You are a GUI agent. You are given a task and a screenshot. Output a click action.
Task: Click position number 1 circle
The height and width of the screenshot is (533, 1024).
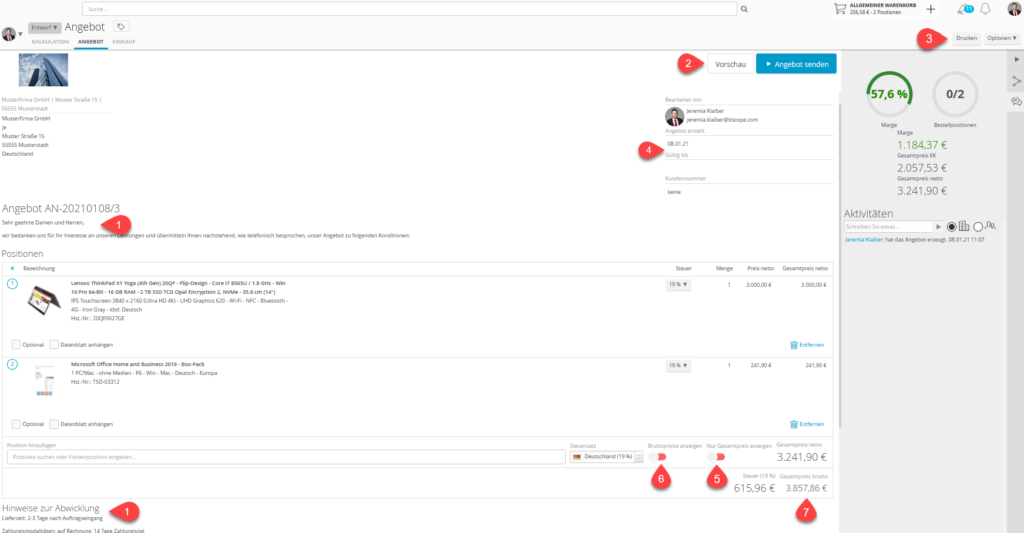pyautogui.click(x=12, y=283)
